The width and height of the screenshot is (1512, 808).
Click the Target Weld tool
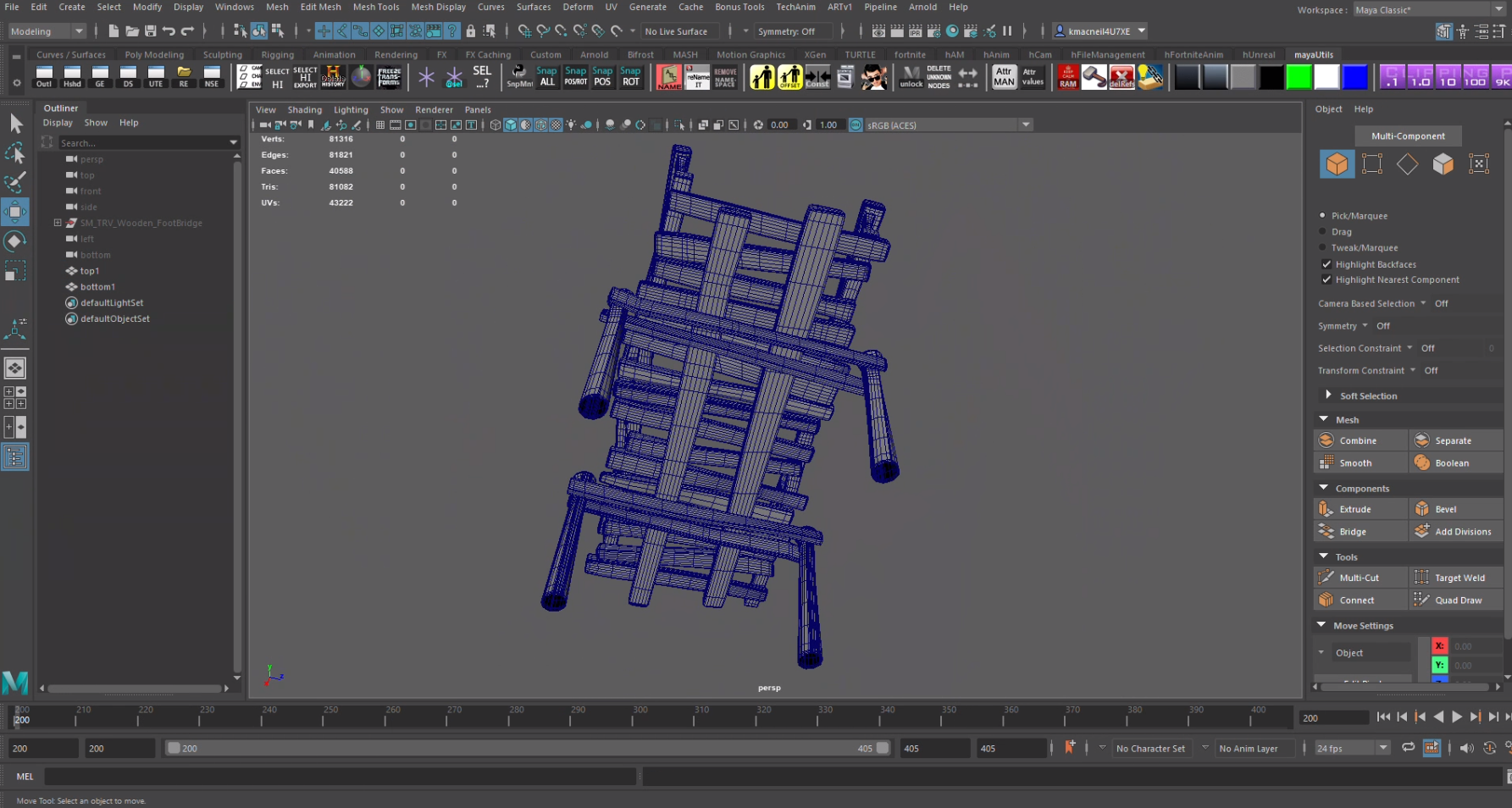click(x=1459, y=578)
